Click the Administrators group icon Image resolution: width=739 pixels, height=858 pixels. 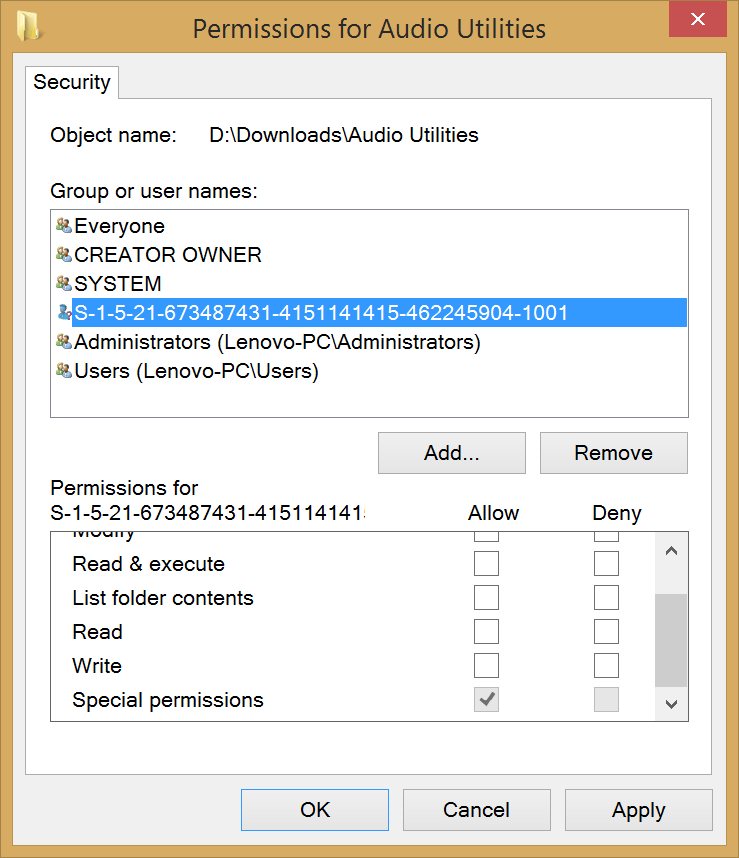[x=63, y=341]
